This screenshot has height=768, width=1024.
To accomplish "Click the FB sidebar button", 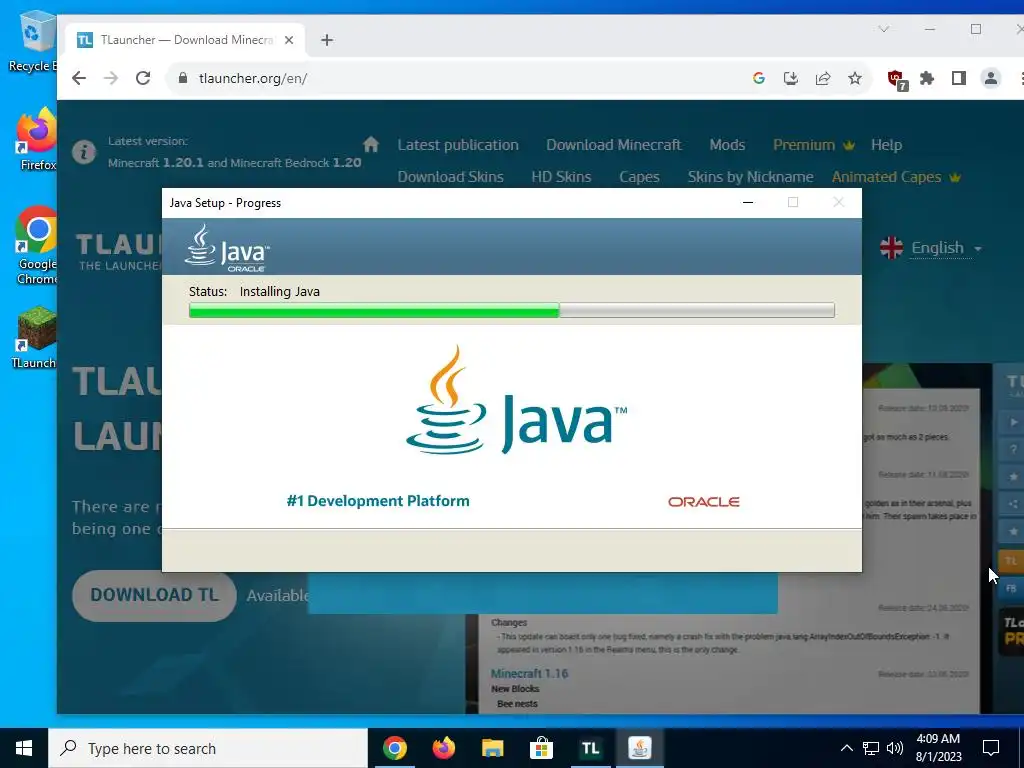I will click(x=1011, y=588).
